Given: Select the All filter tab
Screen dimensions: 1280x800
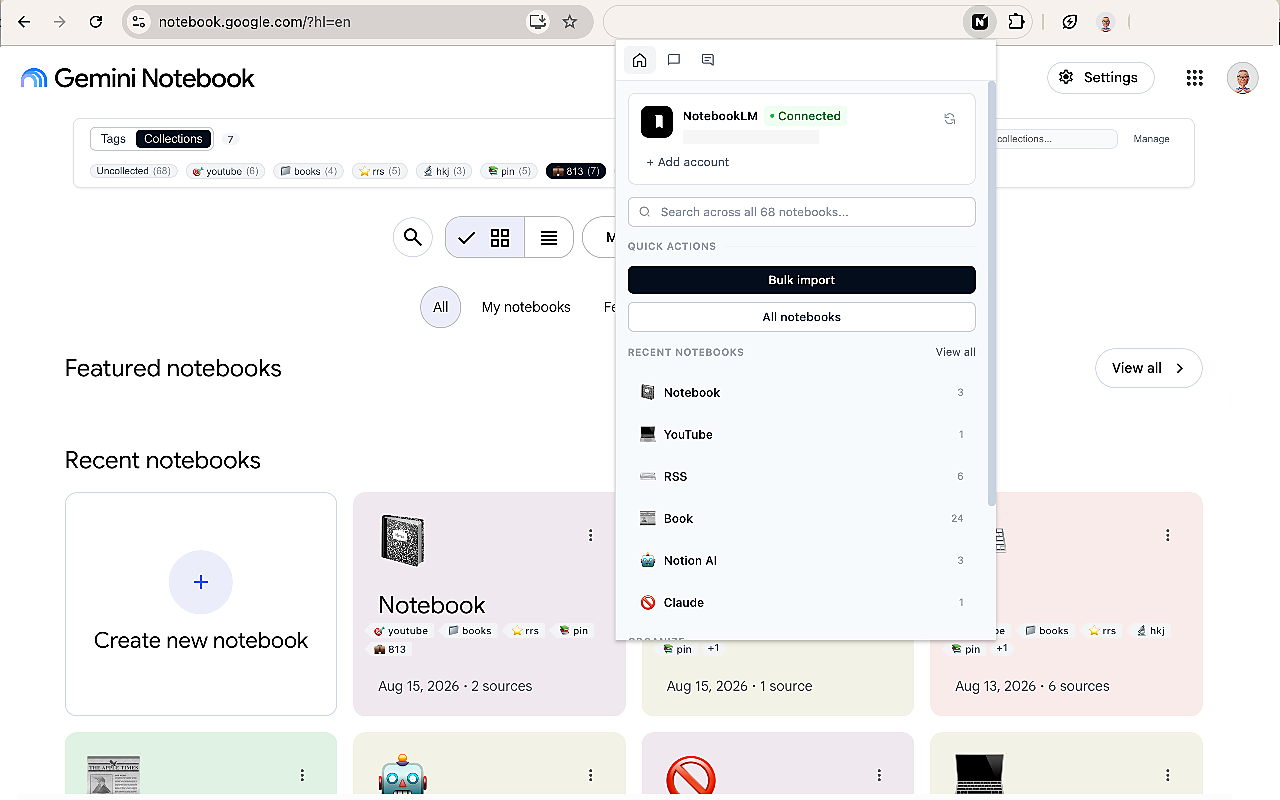Looking at the screenshot, I should pos(441,307).
